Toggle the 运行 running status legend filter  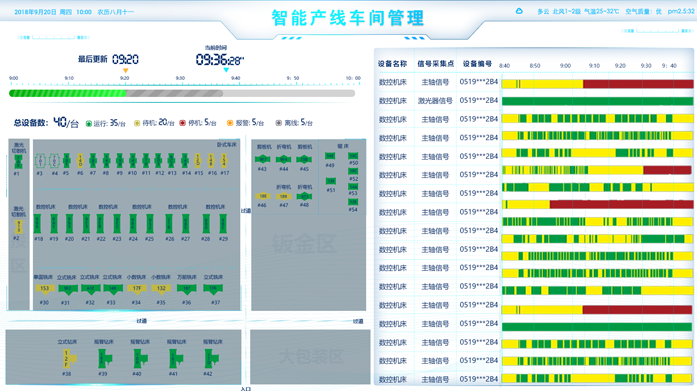(105, 123)
